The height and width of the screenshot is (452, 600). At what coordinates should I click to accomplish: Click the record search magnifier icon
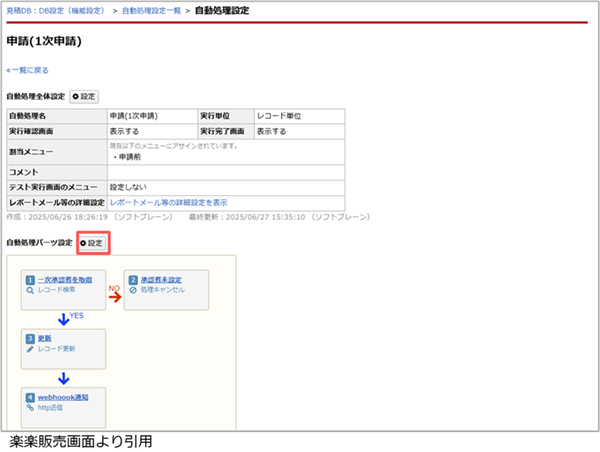[27, 289]
